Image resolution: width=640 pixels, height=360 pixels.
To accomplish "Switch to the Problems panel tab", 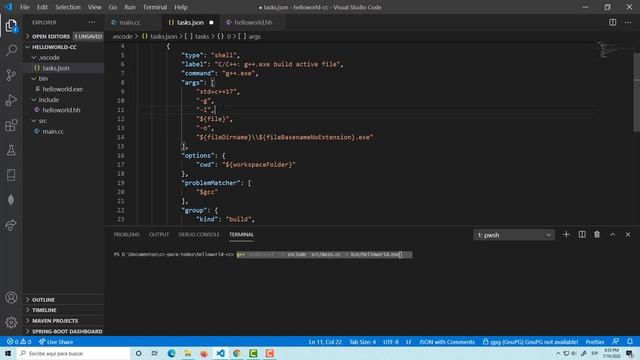I will (x=127, y=235).
